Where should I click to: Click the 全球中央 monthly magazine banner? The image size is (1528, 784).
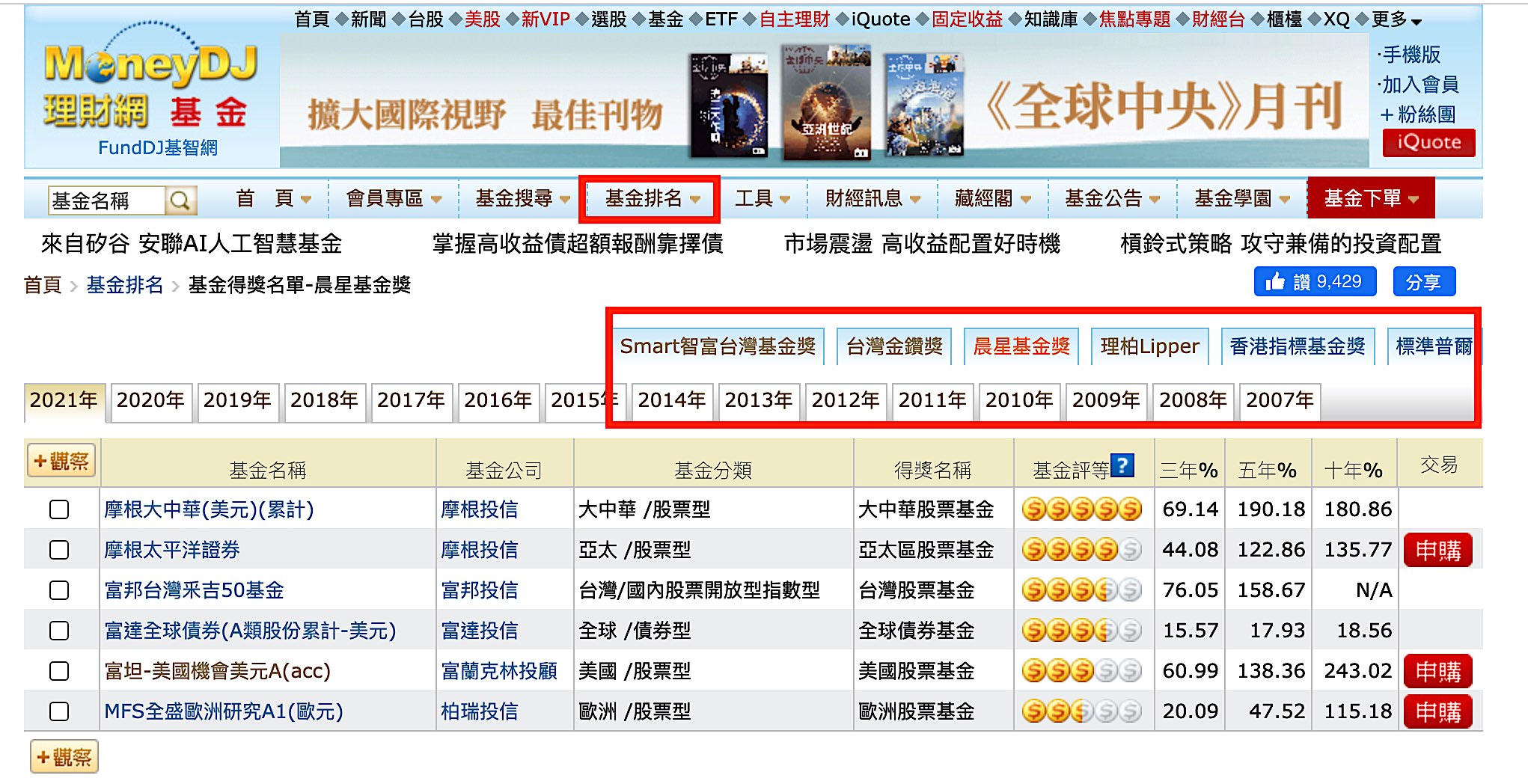pyautogui.click(x=825, y=100)
